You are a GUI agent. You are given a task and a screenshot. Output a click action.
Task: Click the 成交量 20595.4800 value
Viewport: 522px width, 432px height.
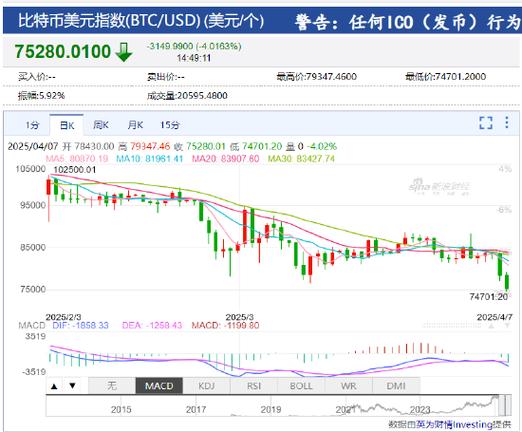click(x=187, y=96)
